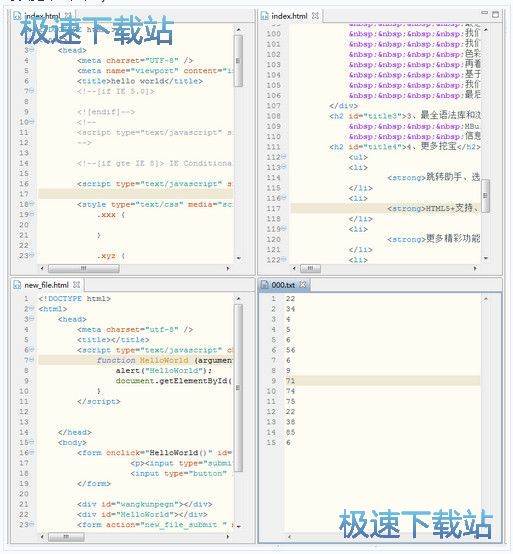Click the div id="wangkunpegn" line
The width and height of the screenshot is (513, 554).
point(145,504)
